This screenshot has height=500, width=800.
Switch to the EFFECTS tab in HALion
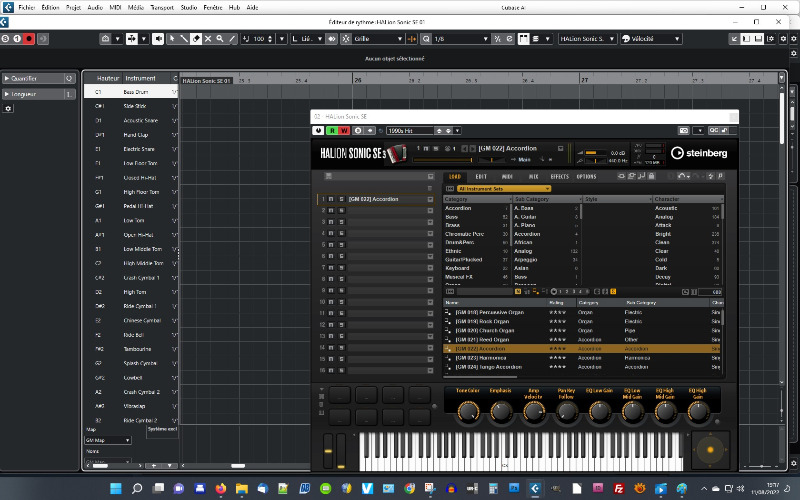[x=559, y=176]
